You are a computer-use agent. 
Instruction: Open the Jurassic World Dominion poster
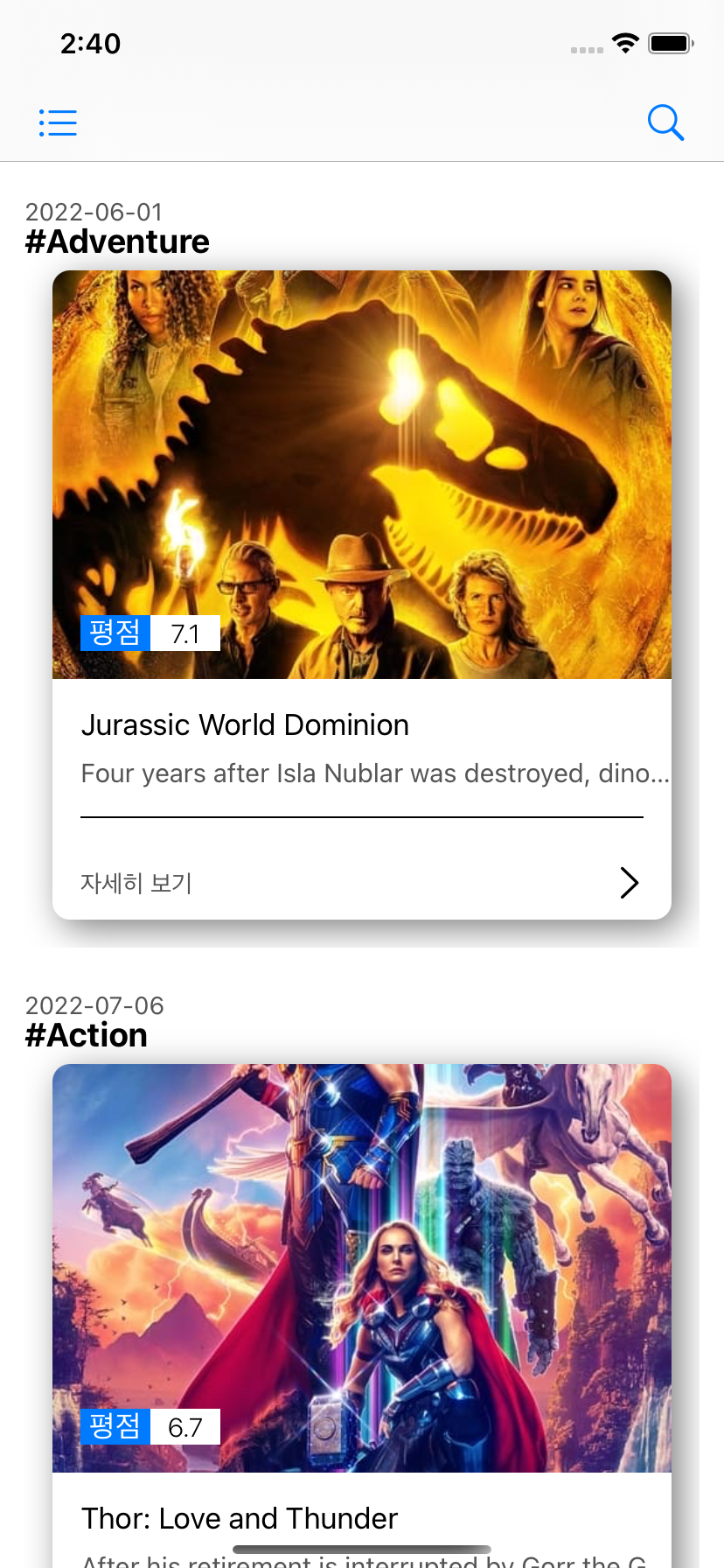(x=362, y=474)
